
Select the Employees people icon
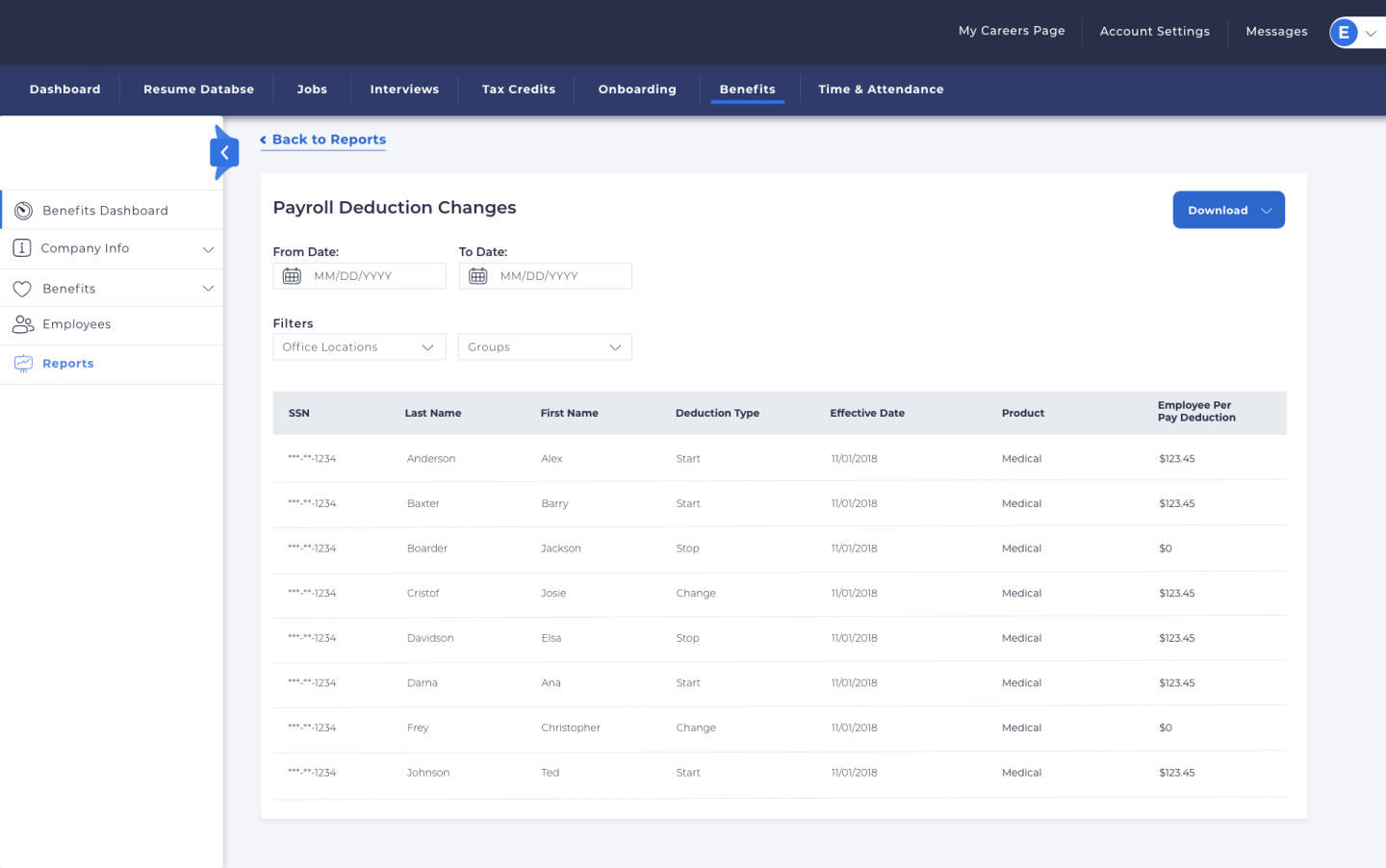point(23,325)
